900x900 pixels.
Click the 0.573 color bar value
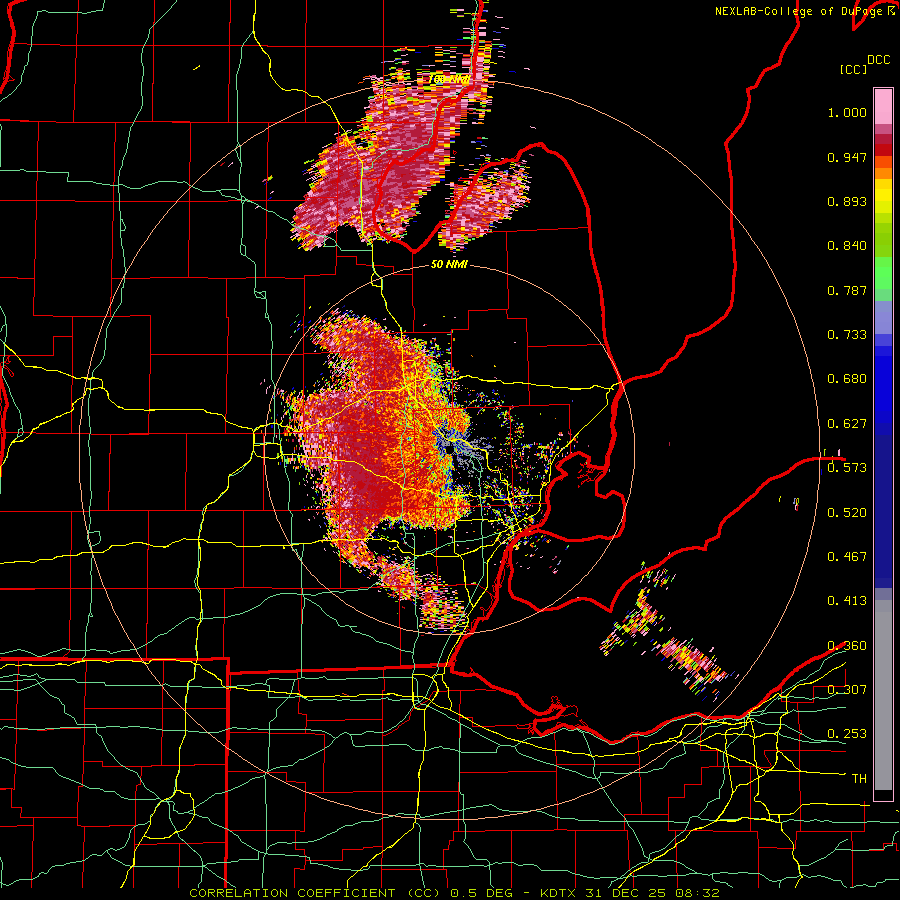pyautogui.click(x=847, y=467)
